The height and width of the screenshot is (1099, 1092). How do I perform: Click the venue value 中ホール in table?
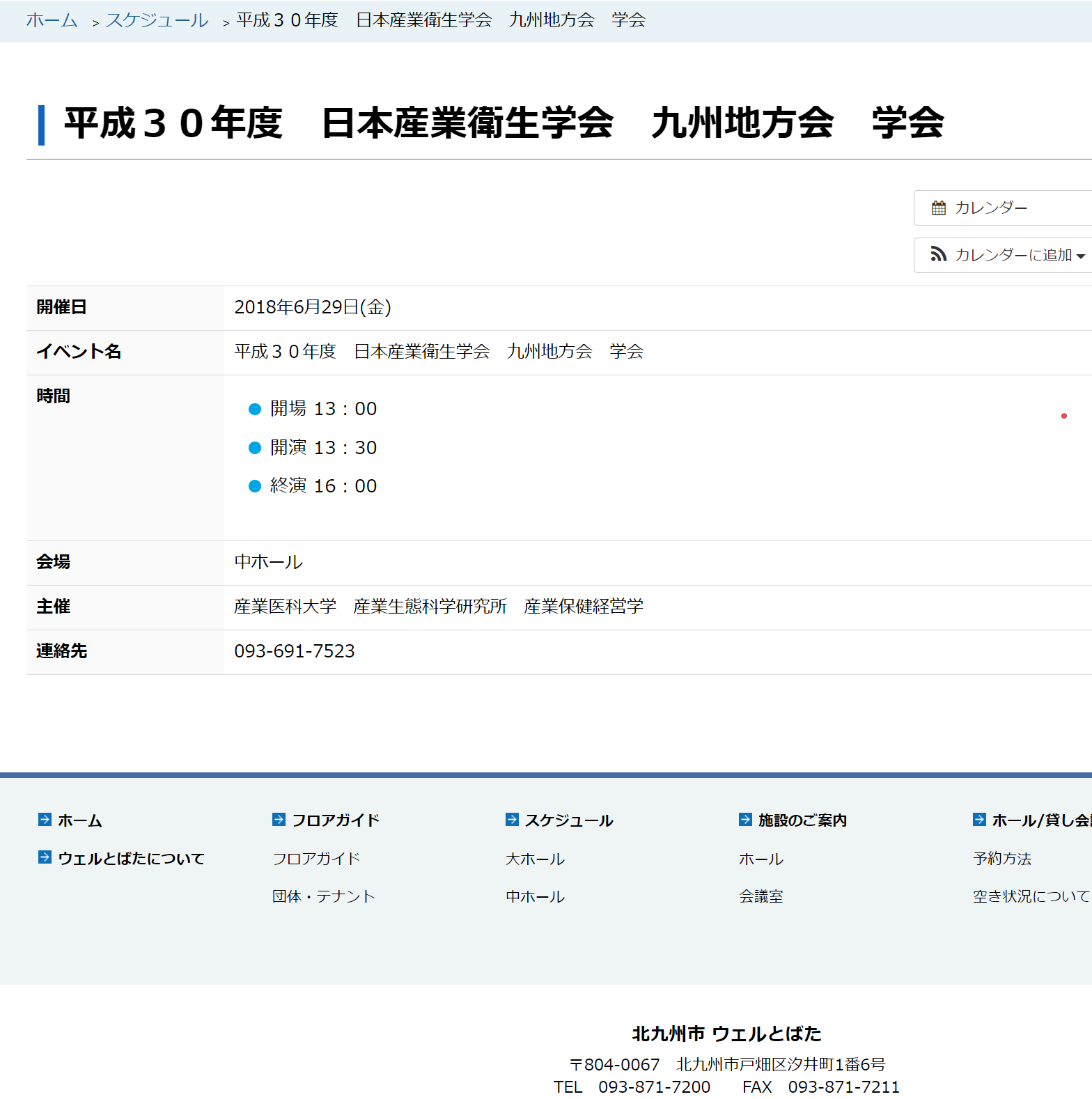[269, 562]
